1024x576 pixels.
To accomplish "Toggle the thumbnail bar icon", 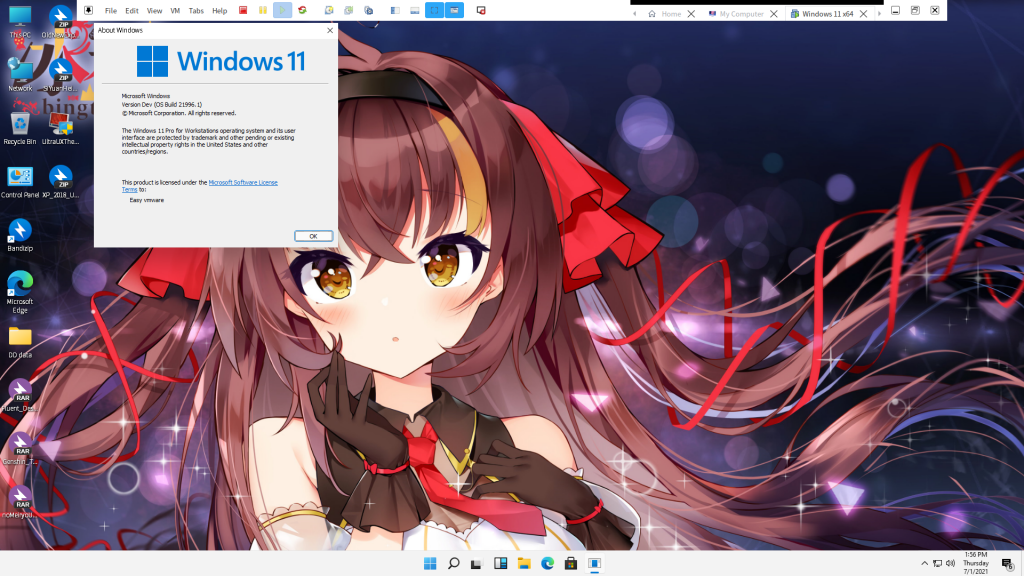I will click(x=415, y=10).
